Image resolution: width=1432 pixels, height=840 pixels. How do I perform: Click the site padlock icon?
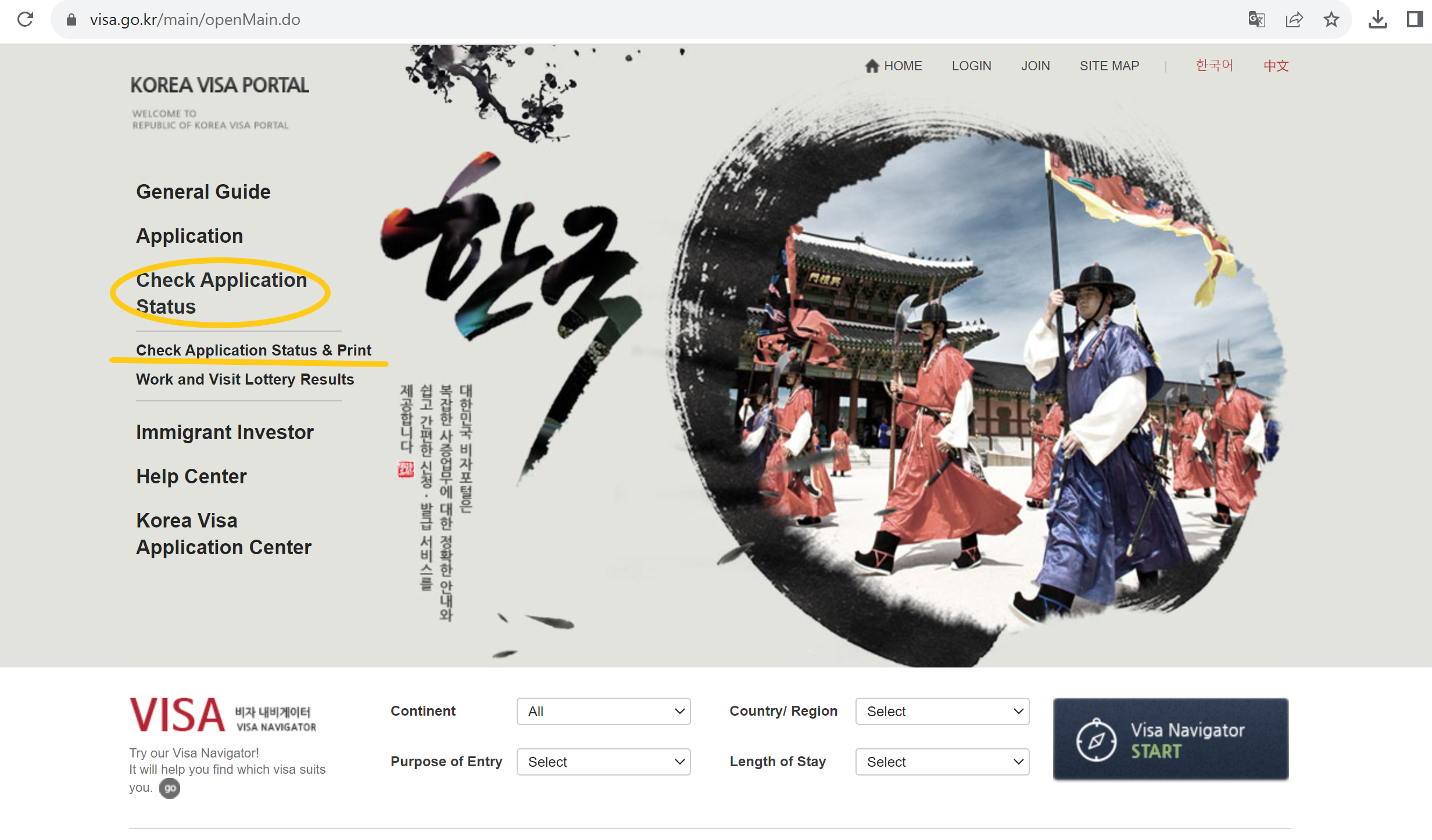[x=71, y=20]
